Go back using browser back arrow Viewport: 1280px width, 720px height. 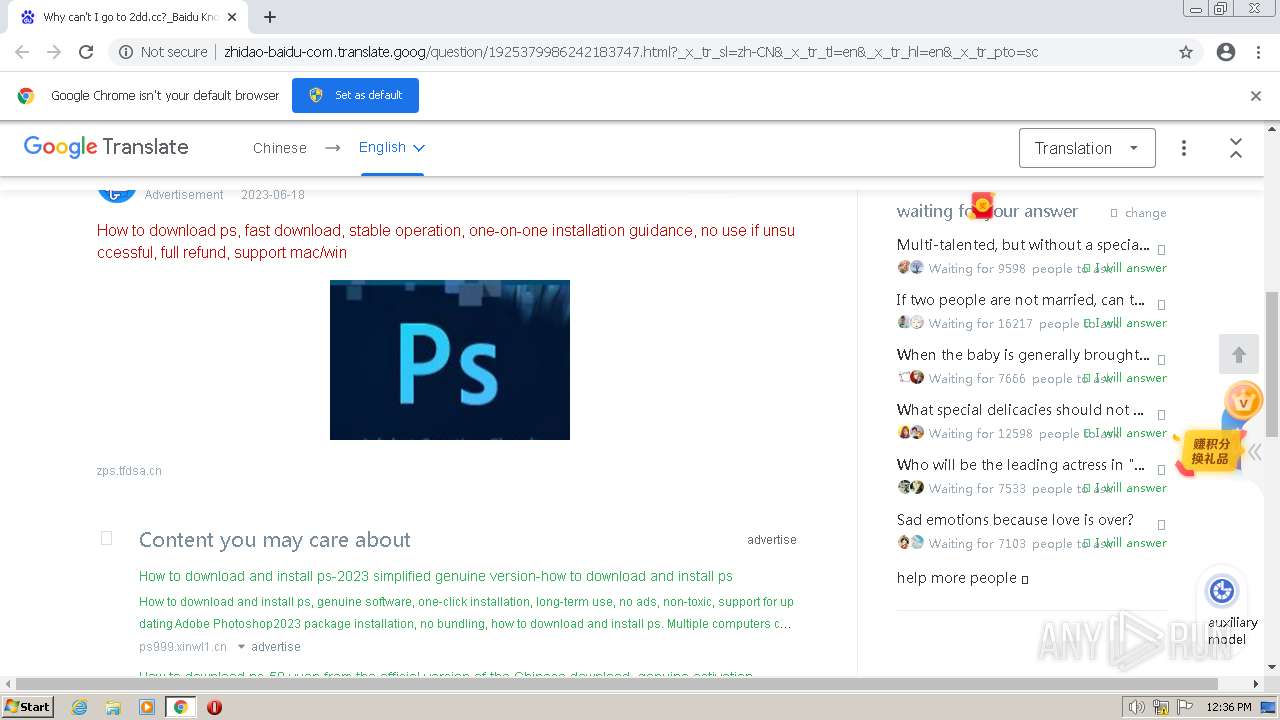[x=22, y=52]
